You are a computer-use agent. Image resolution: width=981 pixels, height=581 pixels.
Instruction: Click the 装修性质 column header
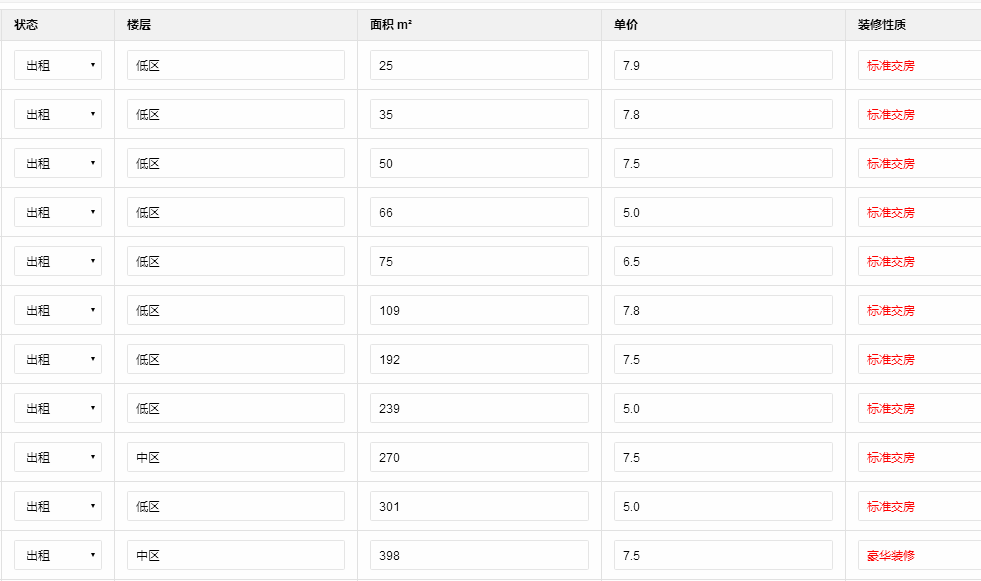click(882, 24)
